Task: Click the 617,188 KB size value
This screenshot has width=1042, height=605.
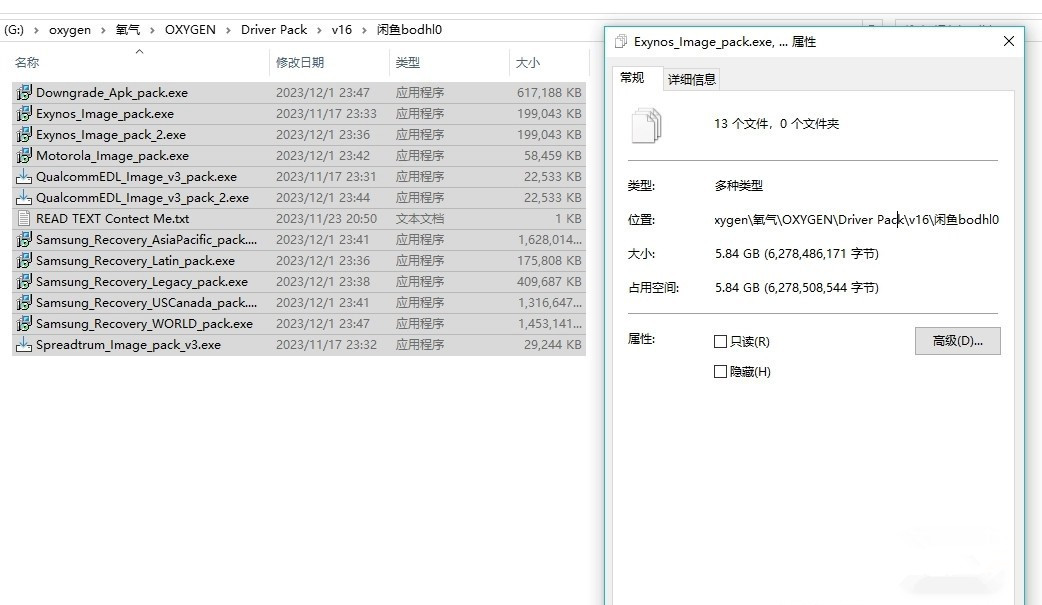Action: 549,92
